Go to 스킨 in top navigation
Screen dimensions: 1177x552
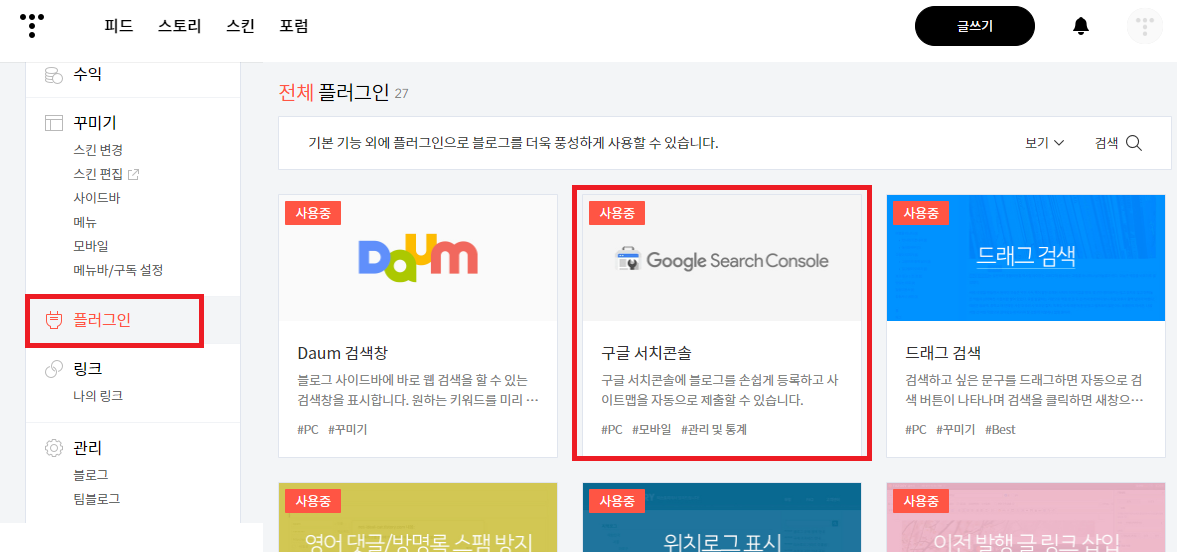[240, 26]
